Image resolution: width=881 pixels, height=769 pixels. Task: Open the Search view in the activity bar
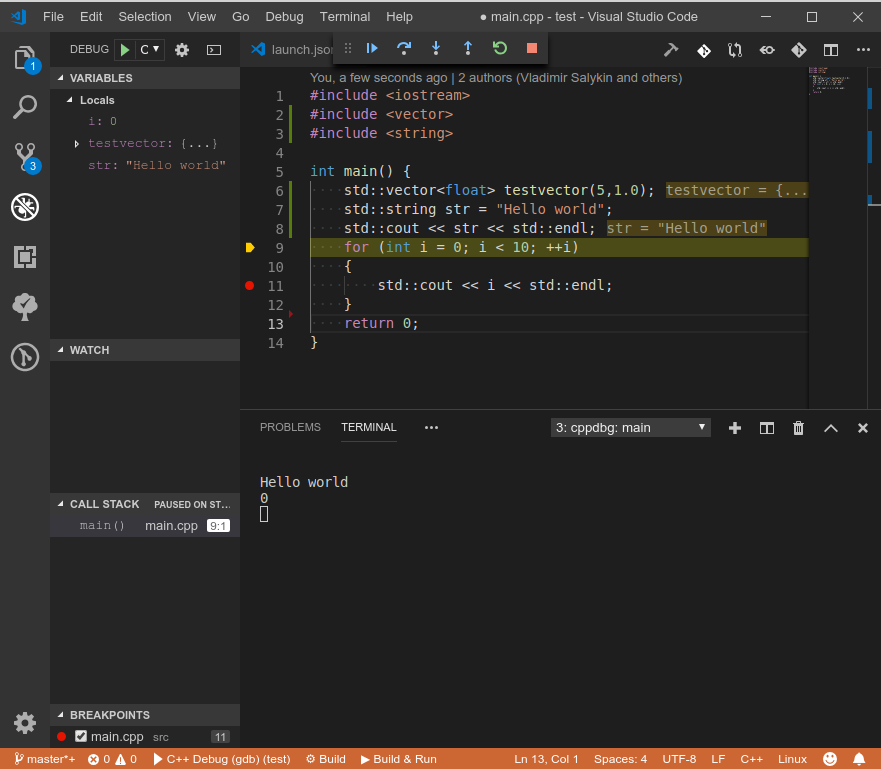(x=24, y=107)
